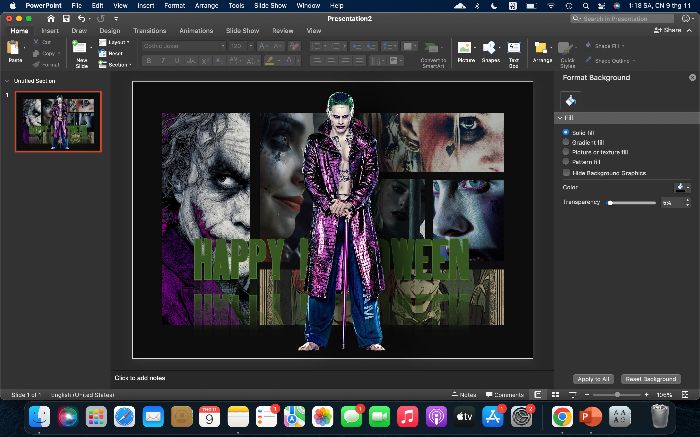Open the Shape Fill dropdown
Image resolution: width=700 pixels, height=437 pixels.
[x=605, y=46]
